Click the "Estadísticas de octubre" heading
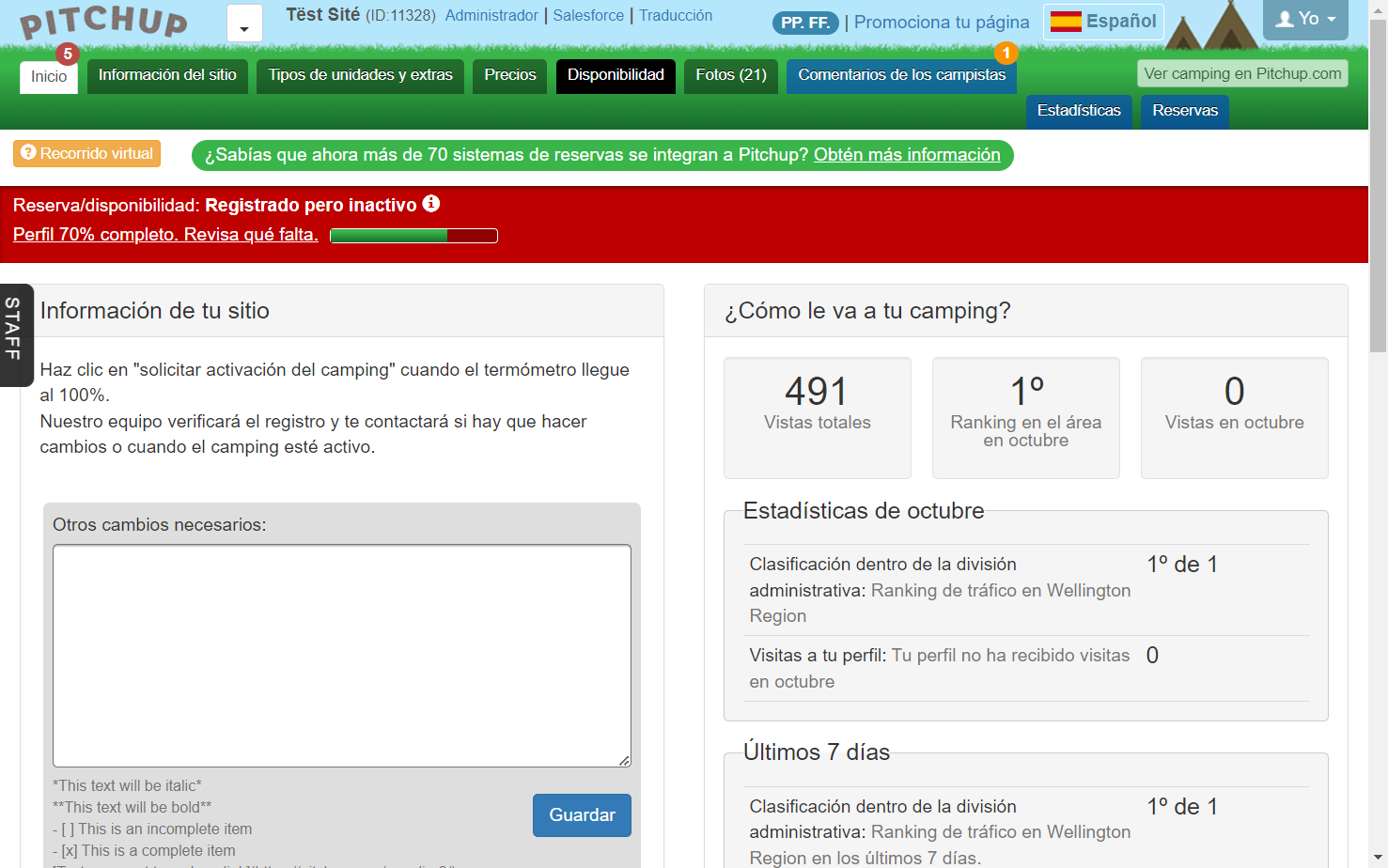1388x868 pixels. coord(864,511)
